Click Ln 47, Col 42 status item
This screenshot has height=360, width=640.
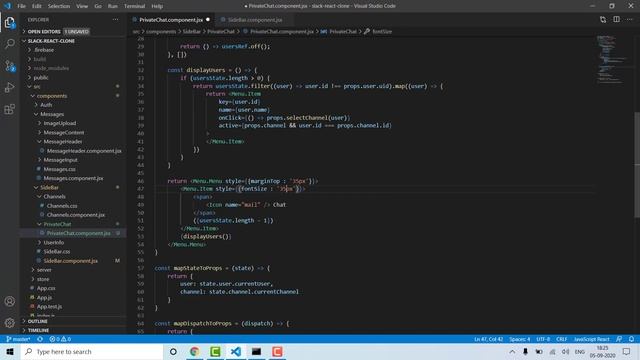(488, 339)
